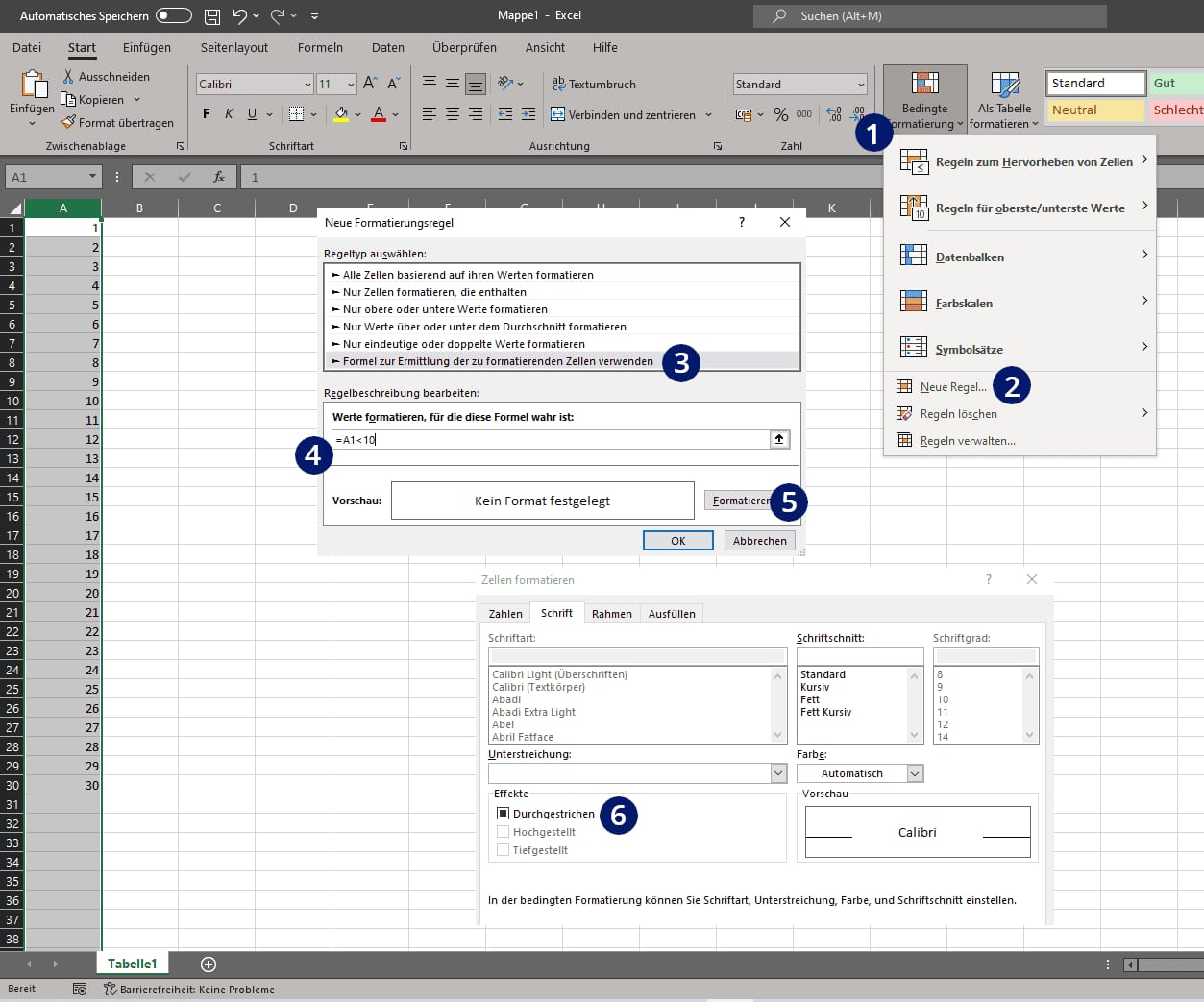Click Verbinden und zentrieren
1204x1002 pixels.
[x=623, y=114]
